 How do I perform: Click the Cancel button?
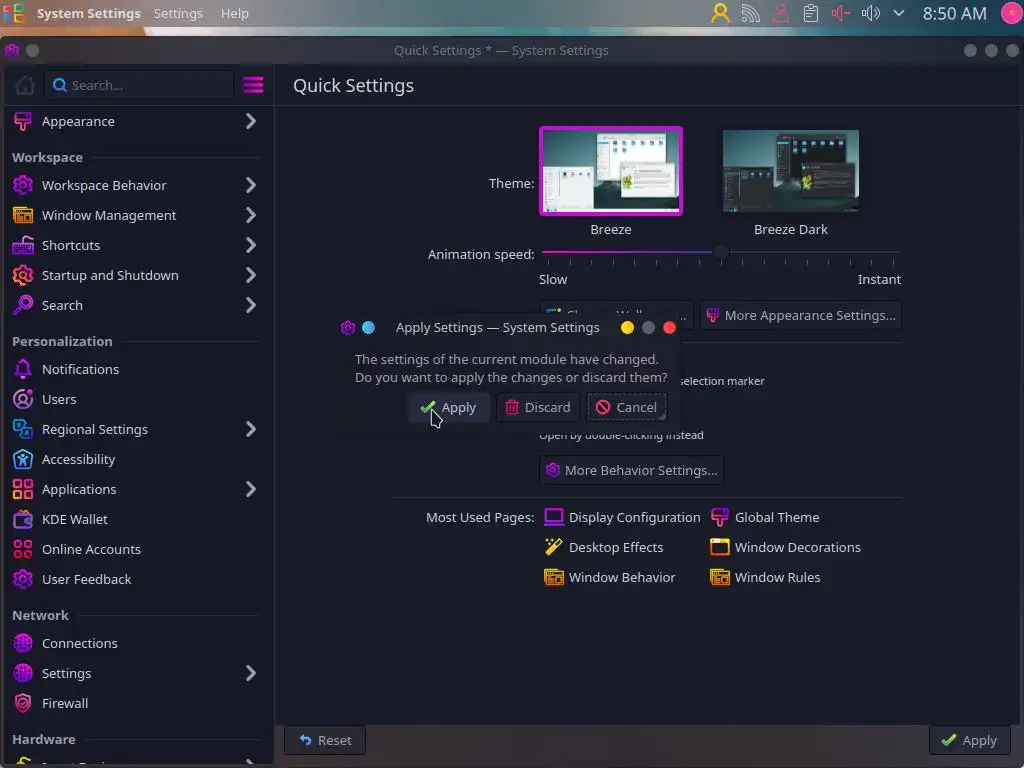point(627,408)
